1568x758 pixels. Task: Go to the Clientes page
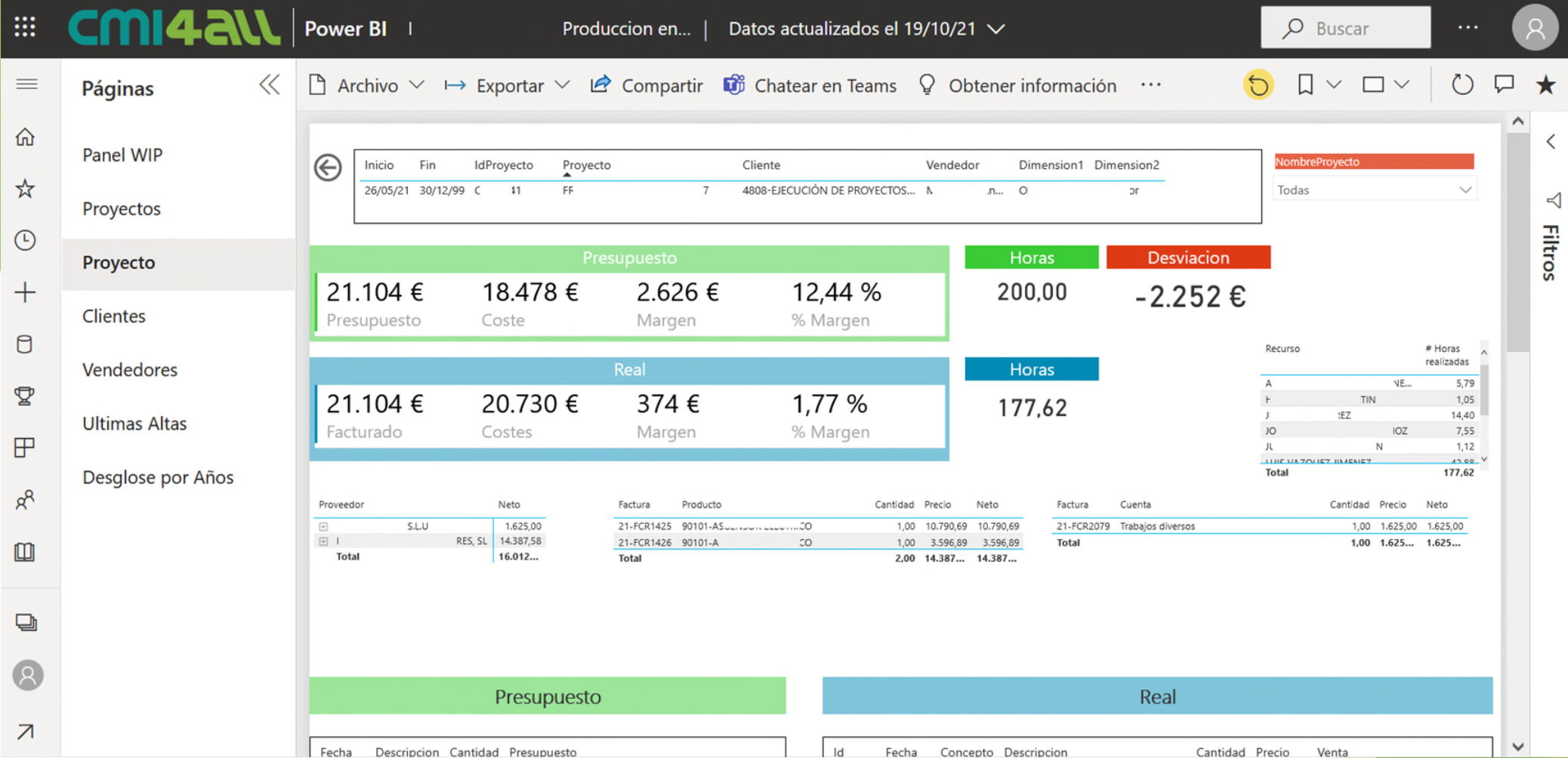114,316
